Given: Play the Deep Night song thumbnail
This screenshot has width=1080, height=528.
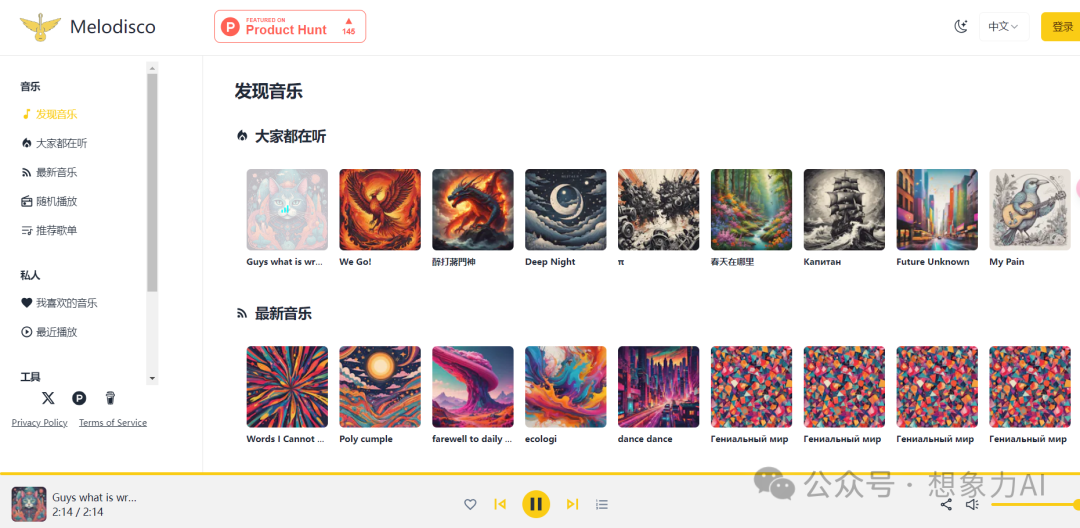Looking at the screenshot, I should click(565, 209).
